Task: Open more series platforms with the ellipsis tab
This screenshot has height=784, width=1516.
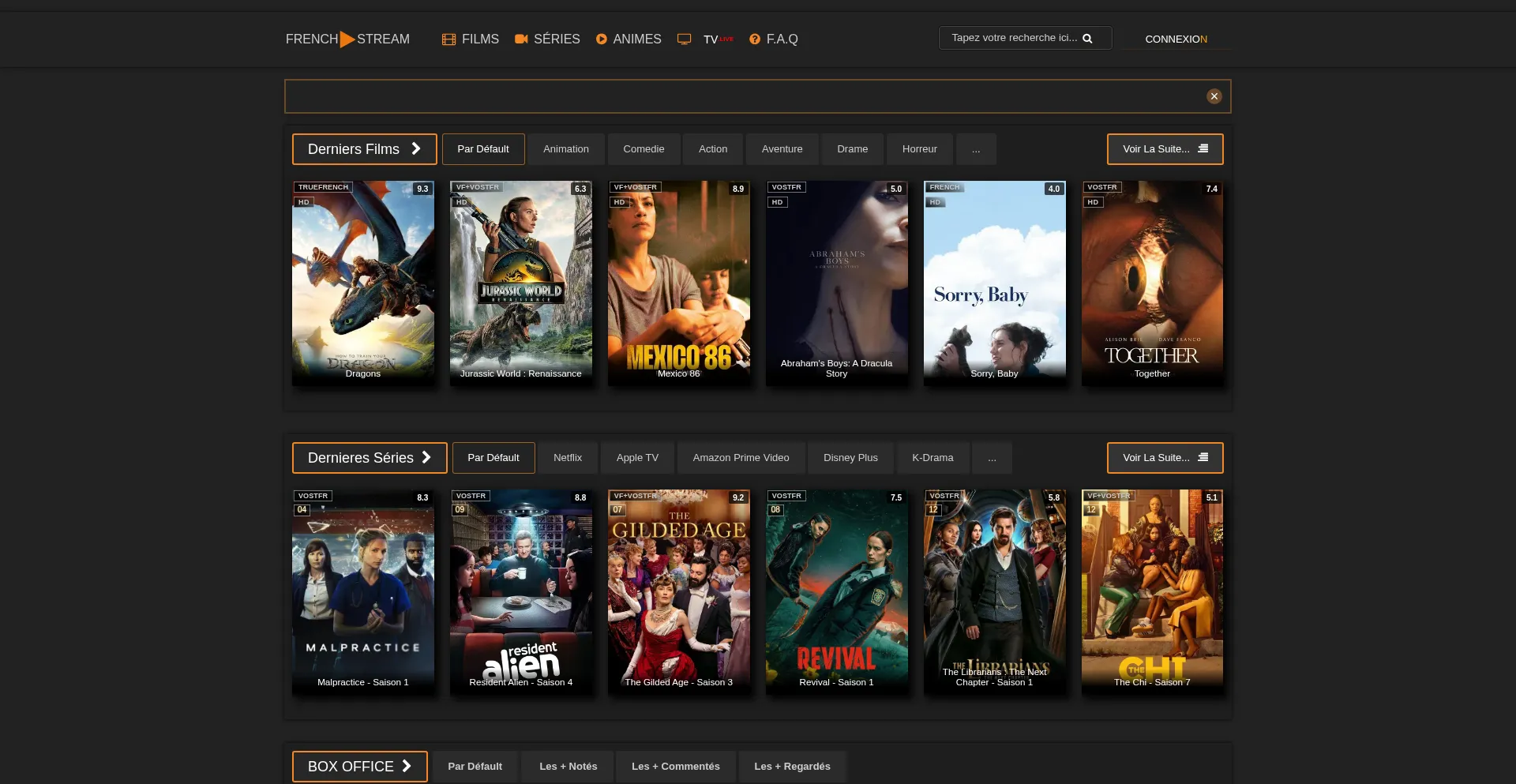Action: click(992, 458)
